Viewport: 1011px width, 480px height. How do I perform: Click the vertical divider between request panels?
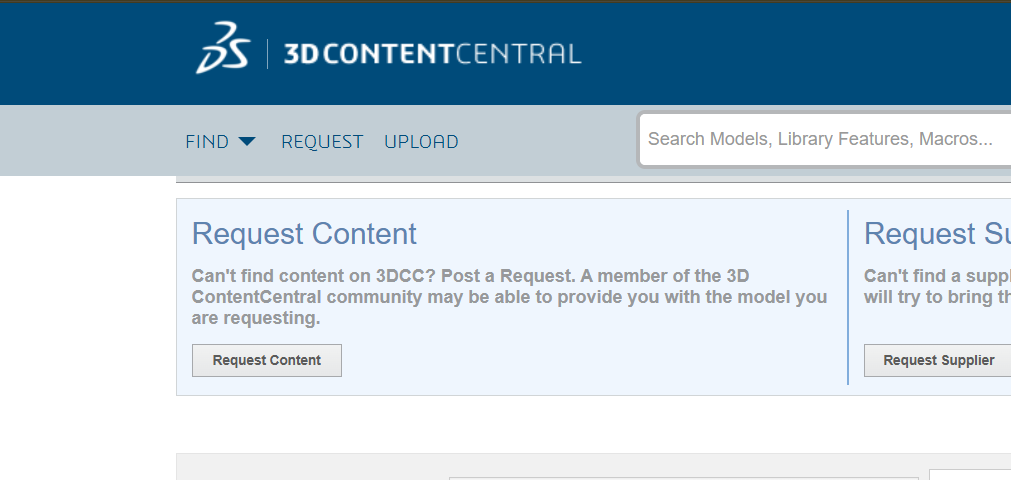[x=848, y=297]
